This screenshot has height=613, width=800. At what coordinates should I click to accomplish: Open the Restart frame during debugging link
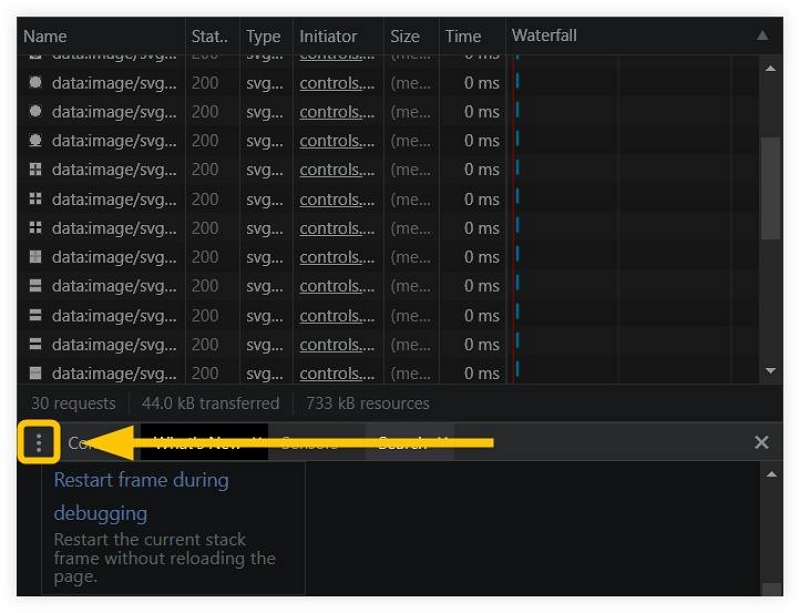pos(141,496)
